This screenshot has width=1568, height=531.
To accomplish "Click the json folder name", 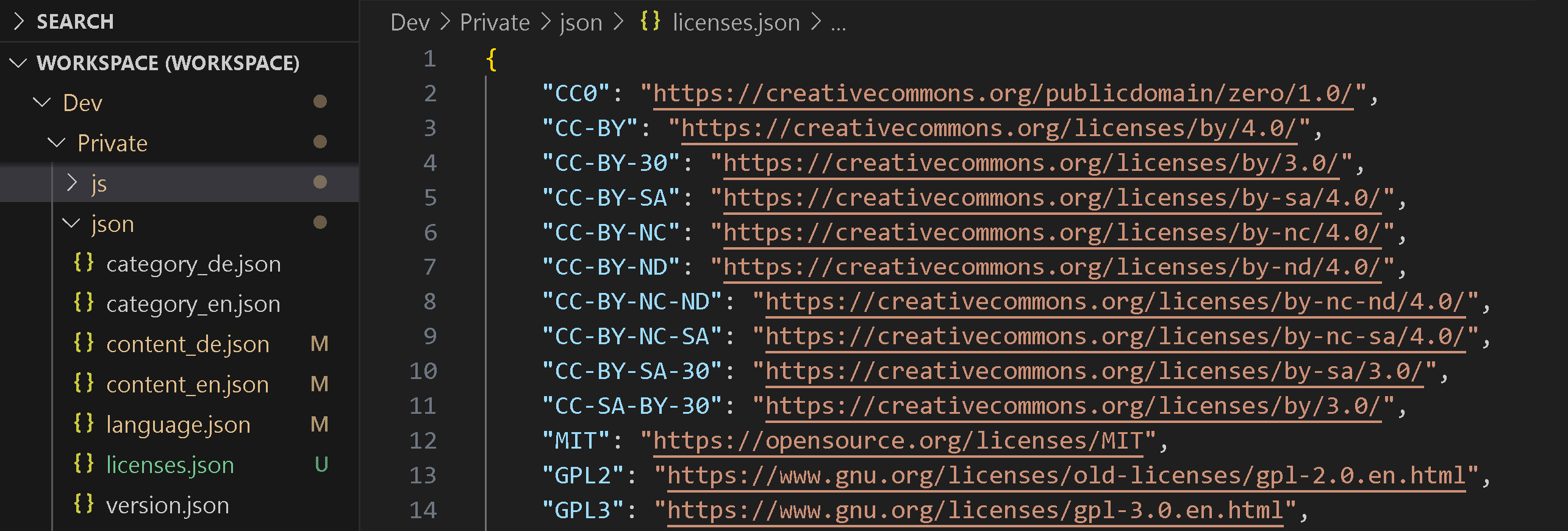I will (x=113, y=224).
